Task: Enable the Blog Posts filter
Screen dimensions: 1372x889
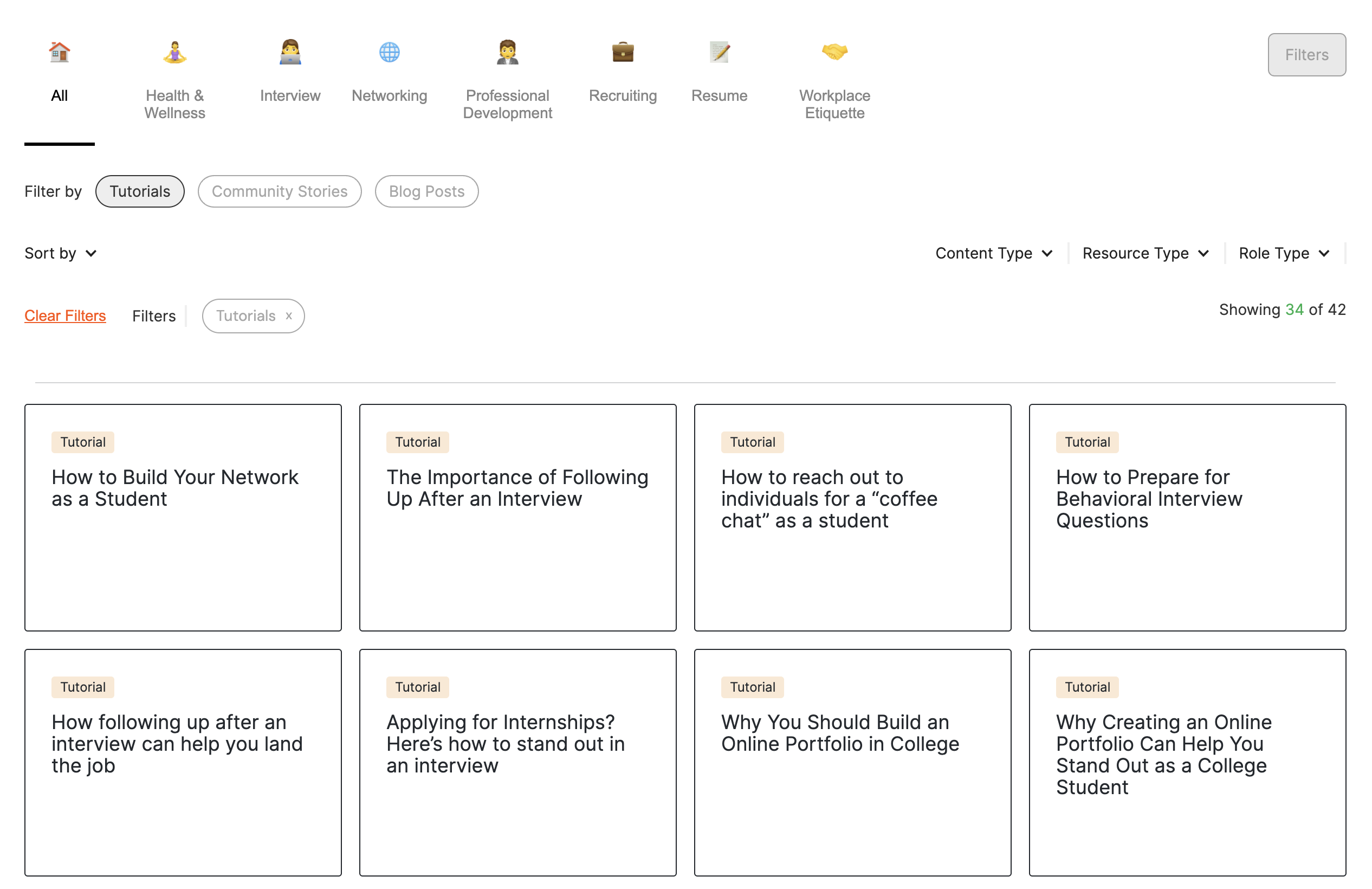Action: (426, 191)
